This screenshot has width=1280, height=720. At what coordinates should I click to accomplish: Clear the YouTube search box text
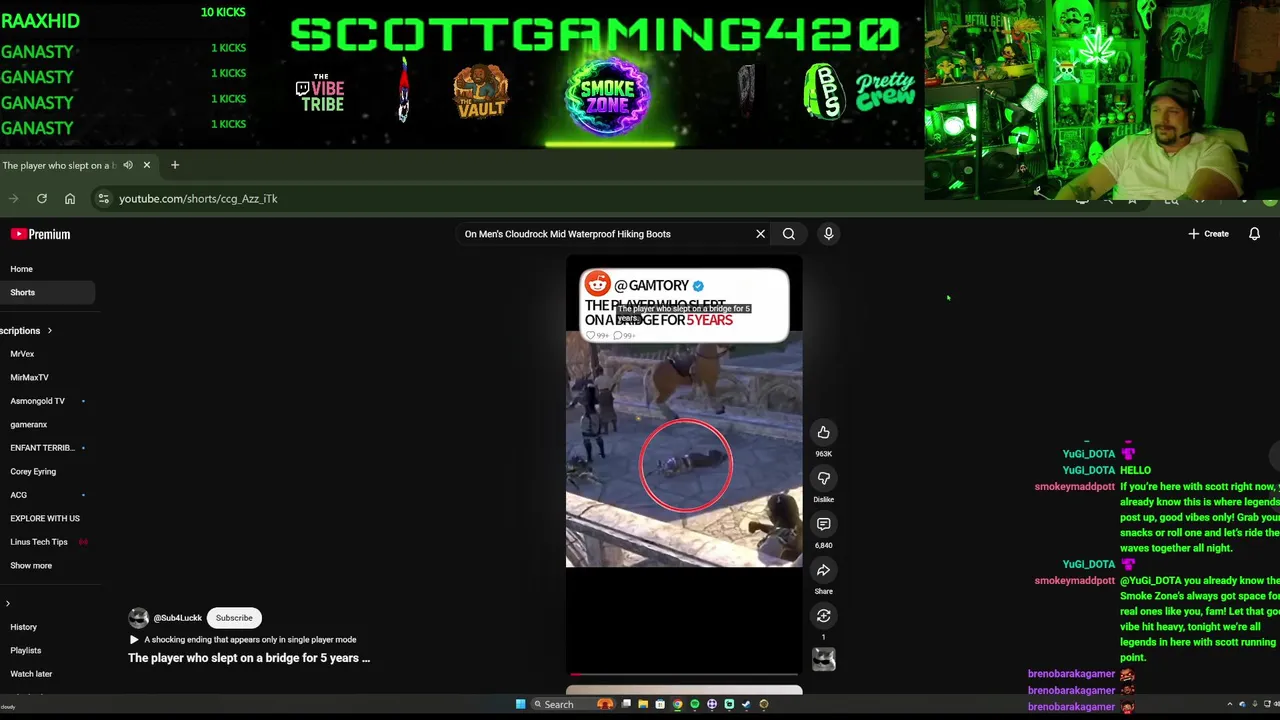tap(760, 234)
